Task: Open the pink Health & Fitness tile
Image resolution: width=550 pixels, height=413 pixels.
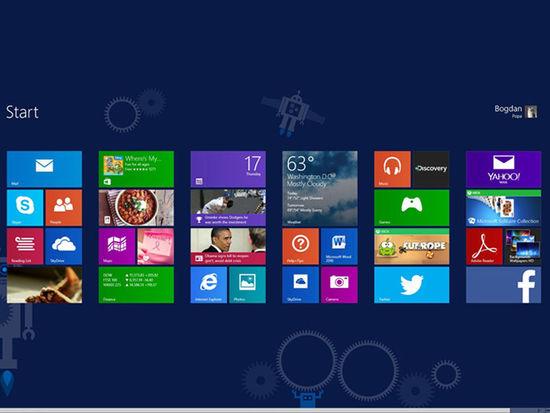Action: point(155,246)
